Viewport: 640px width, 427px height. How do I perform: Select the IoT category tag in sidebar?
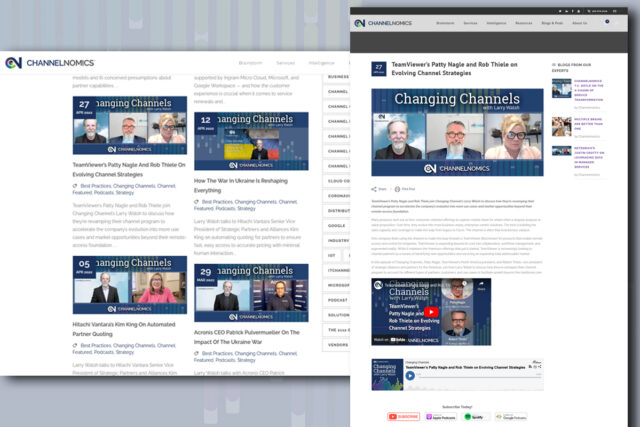(332, 256)
